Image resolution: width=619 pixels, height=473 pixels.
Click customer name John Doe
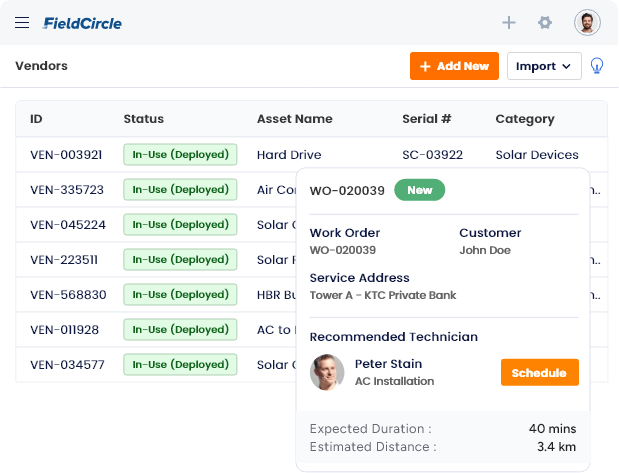[485, 250]
